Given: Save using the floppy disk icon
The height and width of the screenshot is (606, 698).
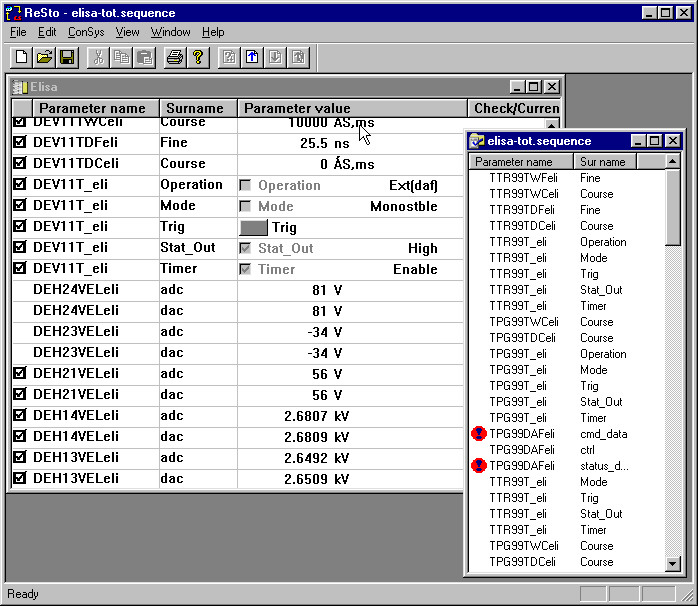Looking at the screenshot, I should tap(67, 57).
